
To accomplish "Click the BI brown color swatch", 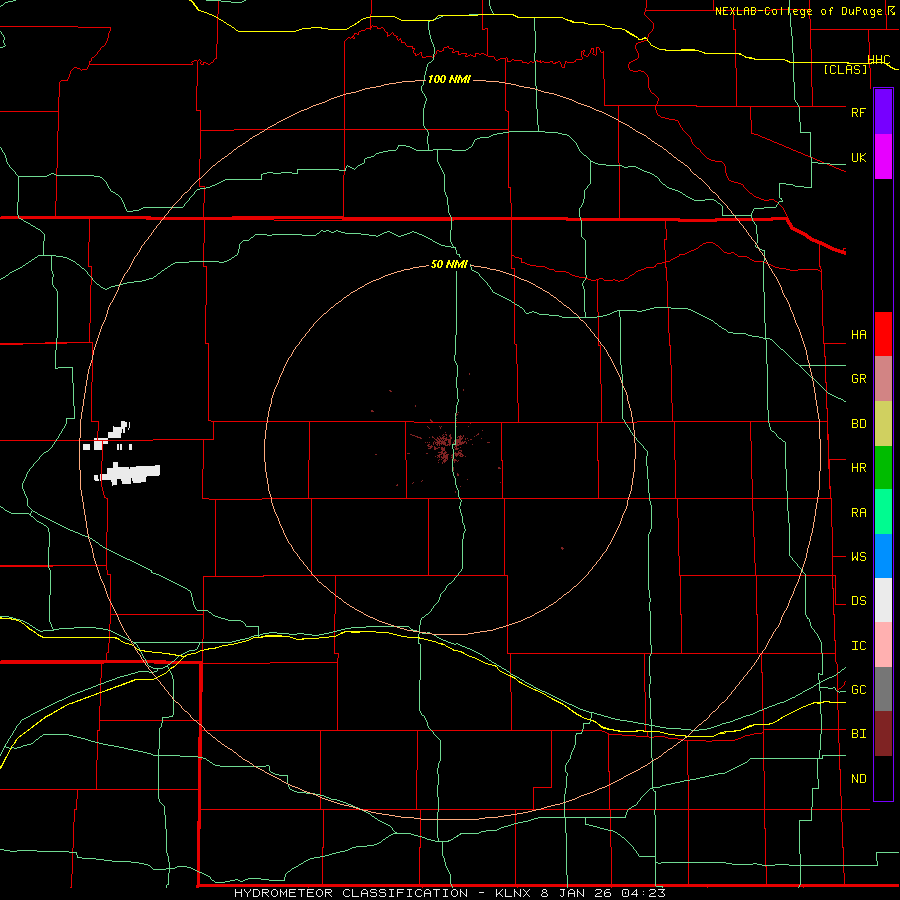I will tap(883, 734).
